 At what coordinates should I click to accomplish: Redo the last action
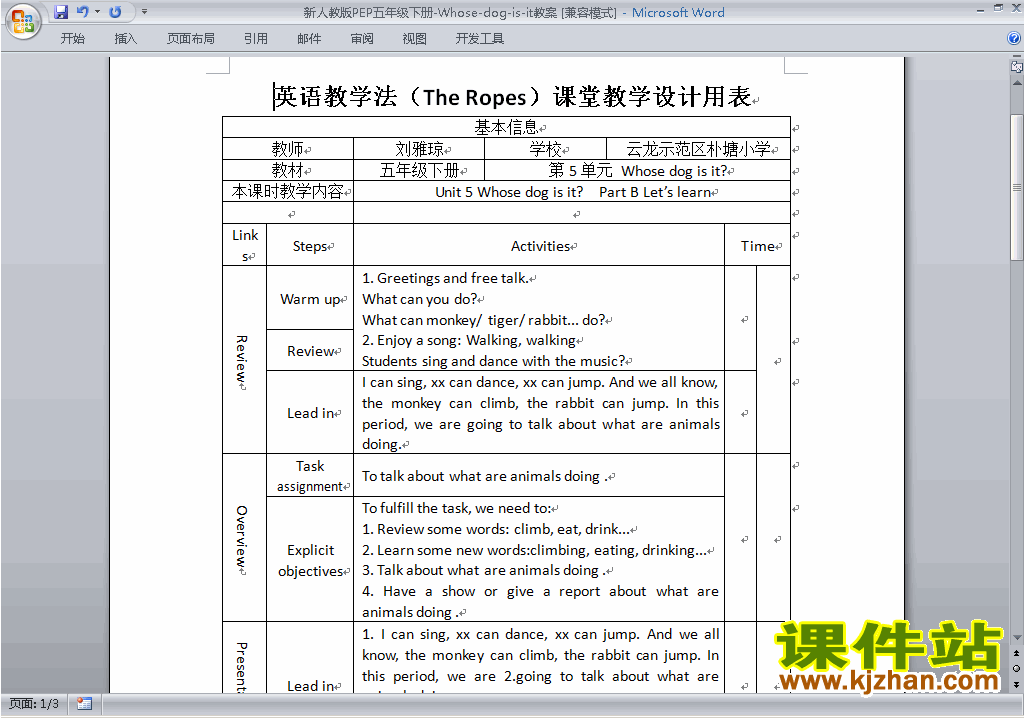pos(116,12)
